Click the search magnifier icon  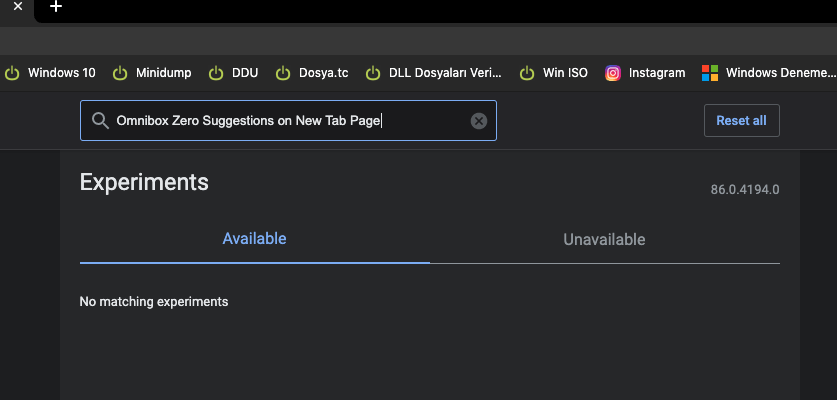[x=100, y=121]
